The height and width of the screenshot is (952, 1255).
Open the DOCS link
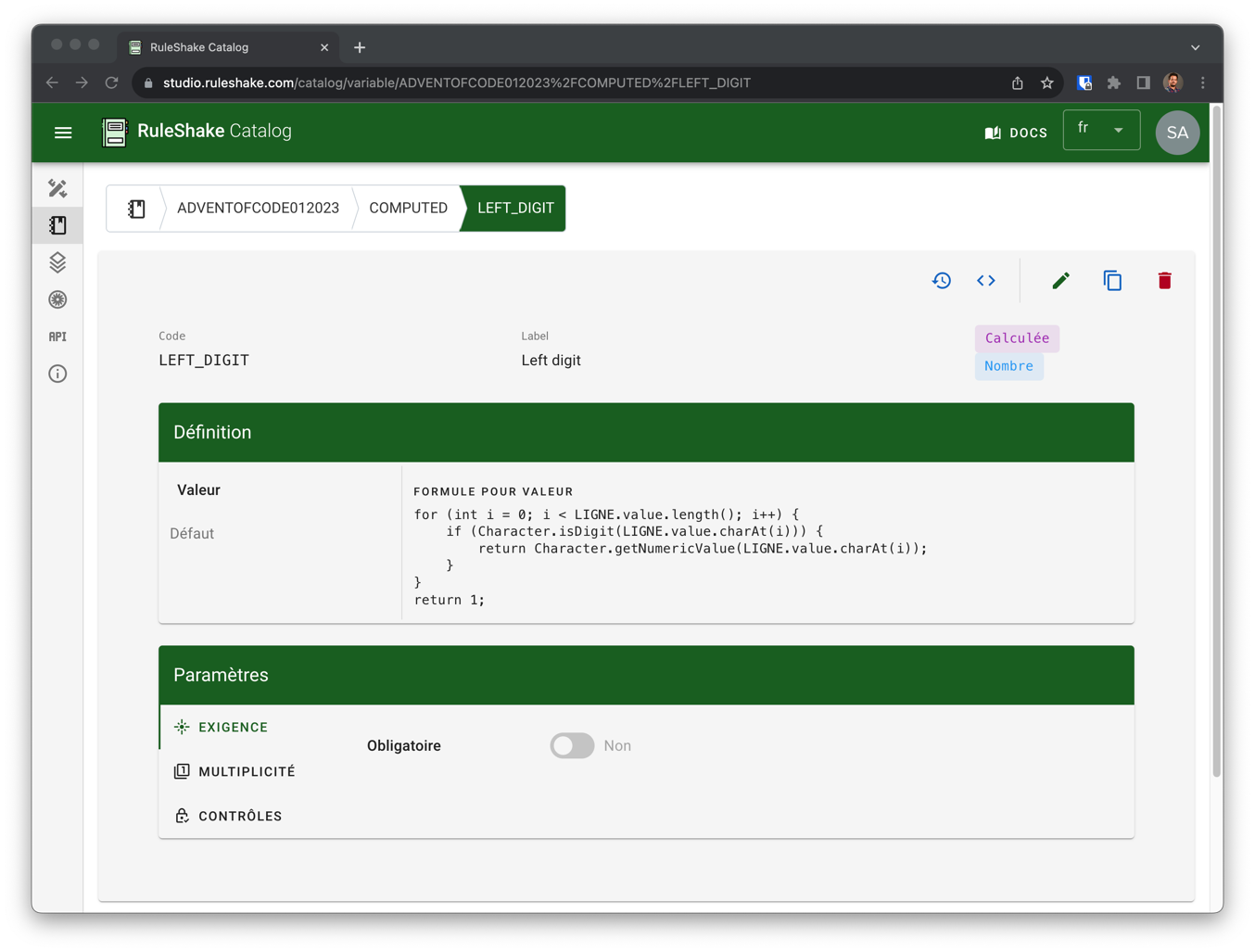[x=1016, y=133]
